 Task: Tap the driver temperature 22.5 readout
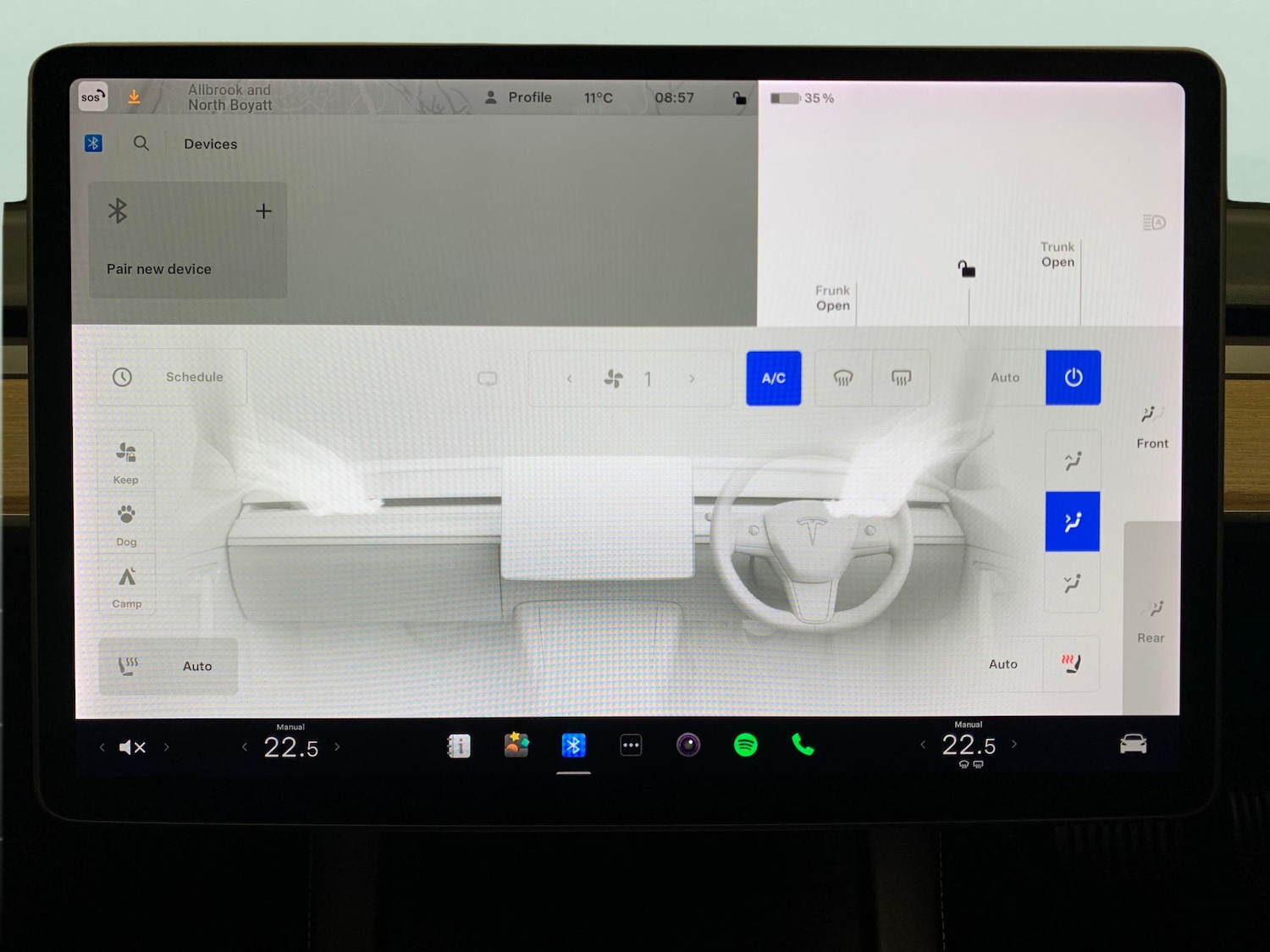[x=290, y=746]
